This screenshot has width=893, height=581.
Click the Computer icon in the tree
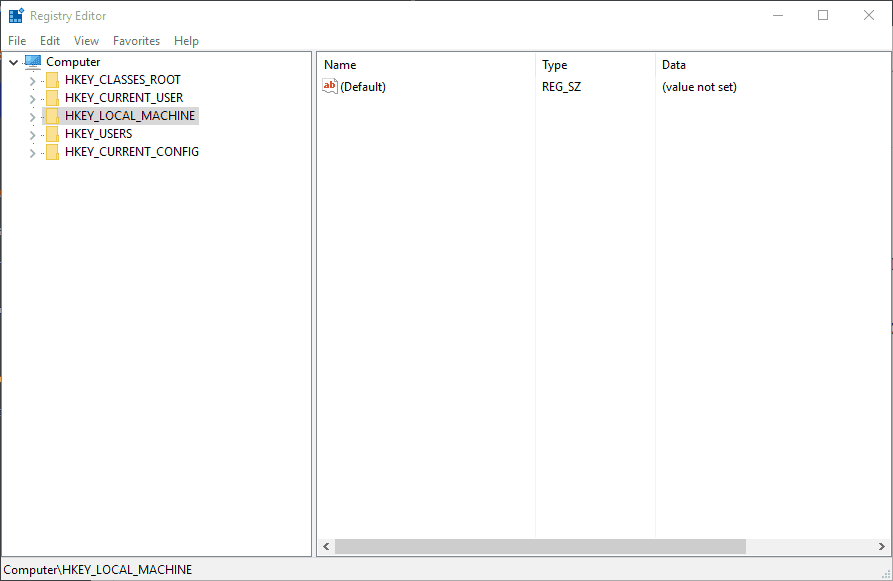coord(33,62)
